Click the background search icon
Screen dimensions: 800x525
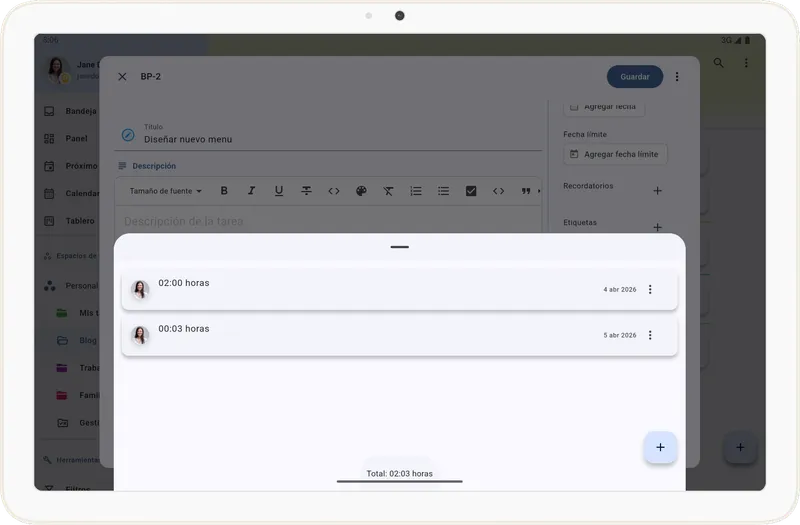[718, 63]
